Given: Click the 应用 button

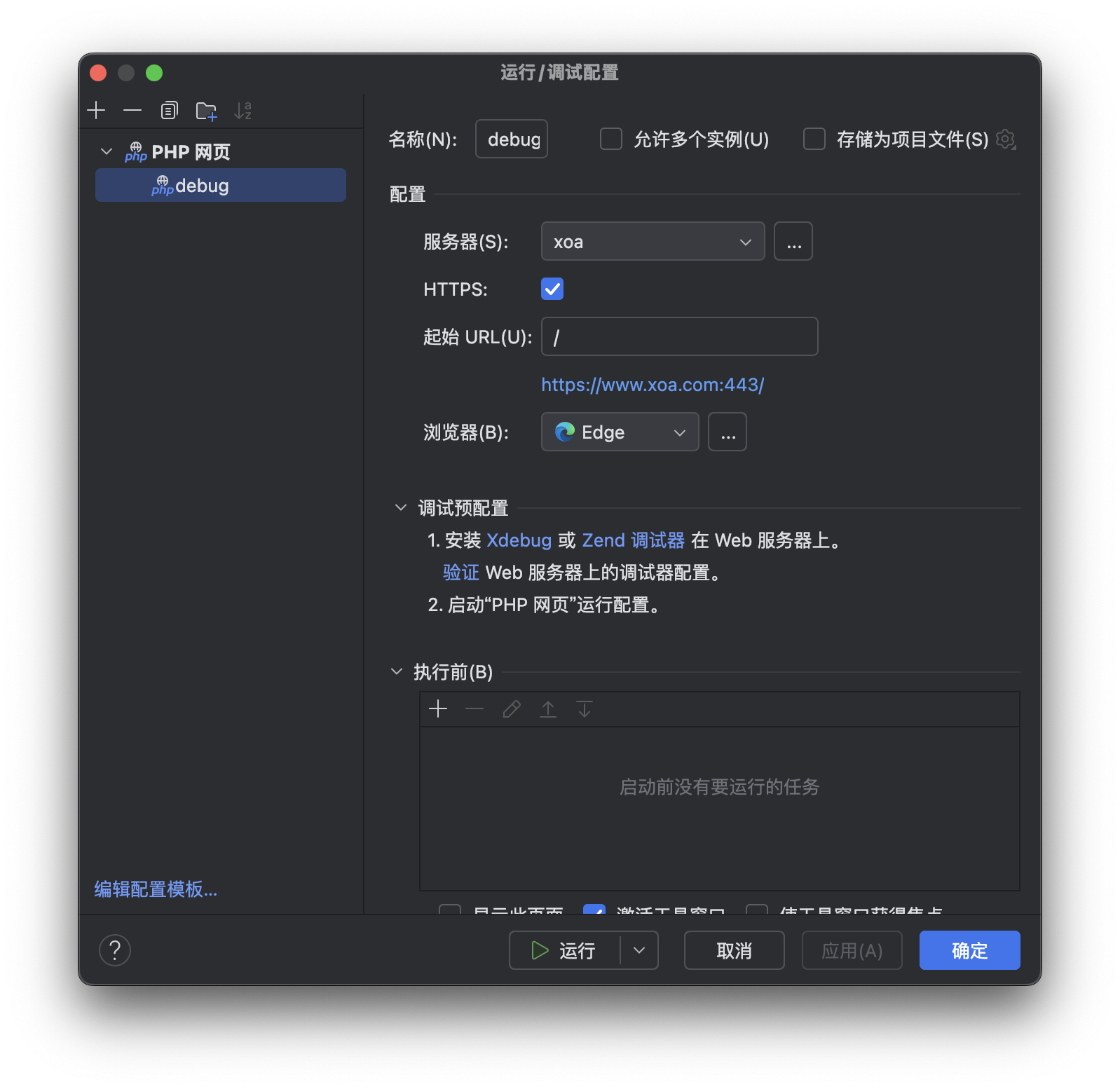Looking at the screenshot, I should [852, 950].
